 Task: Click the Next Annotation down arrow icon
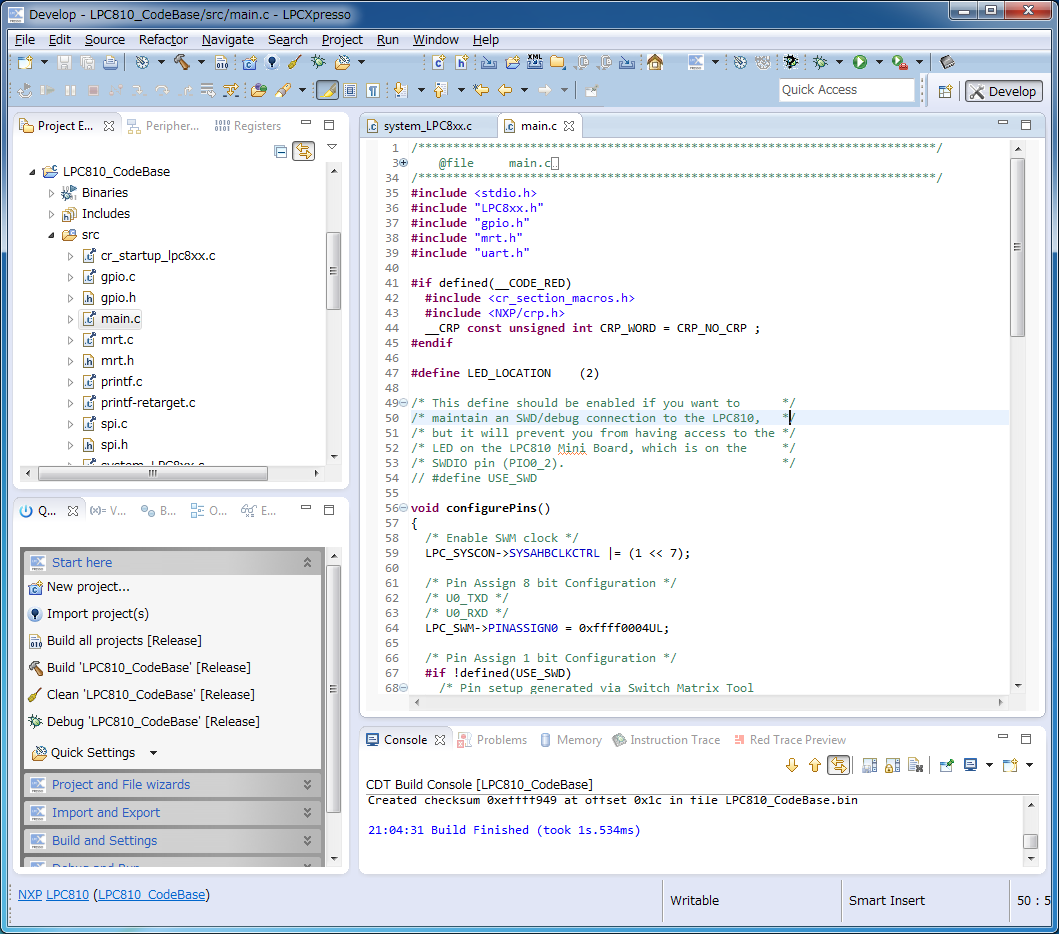click(x=400, y=90)
